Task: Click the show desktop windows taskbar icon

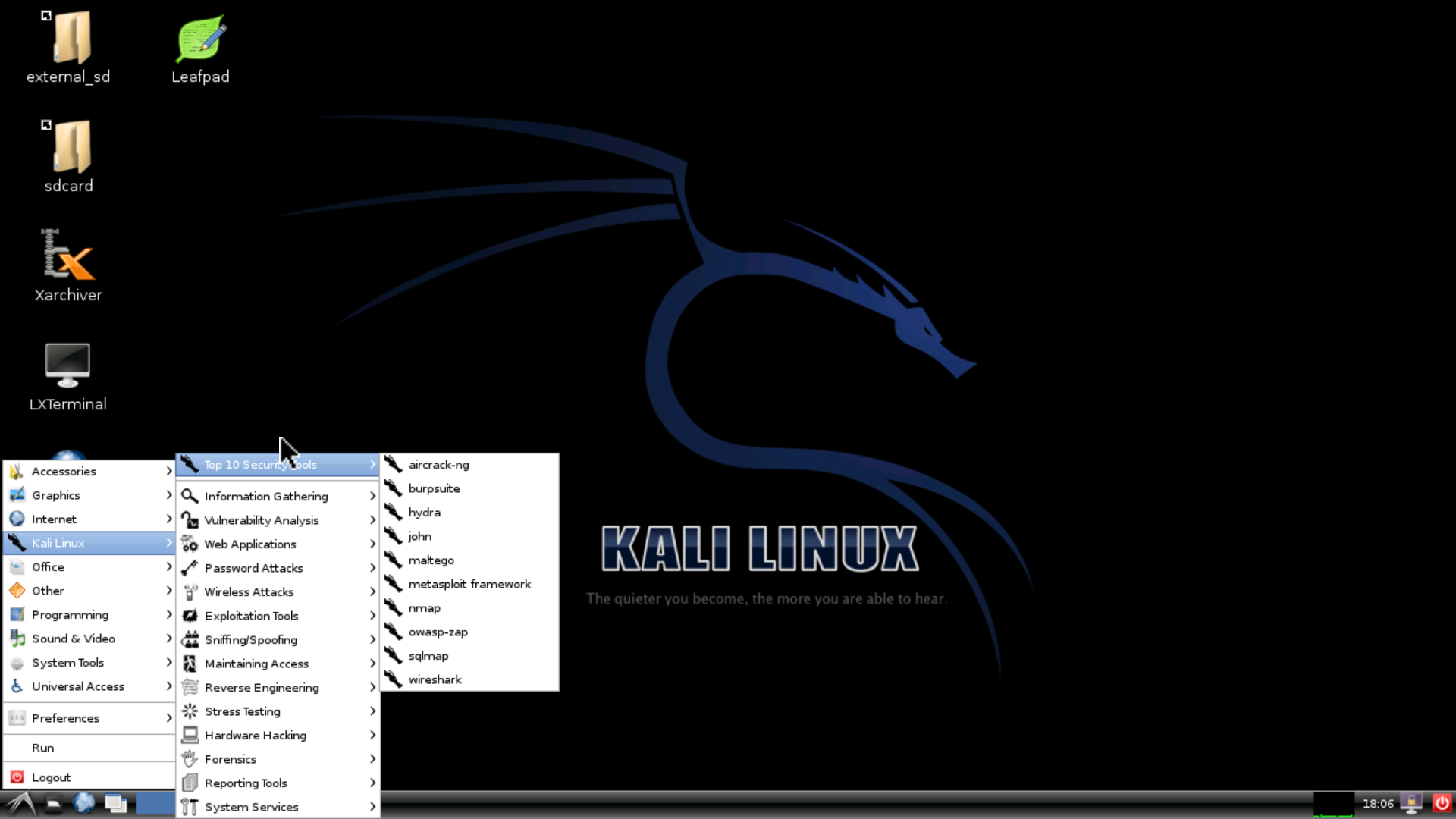Action: click(116, 804)
